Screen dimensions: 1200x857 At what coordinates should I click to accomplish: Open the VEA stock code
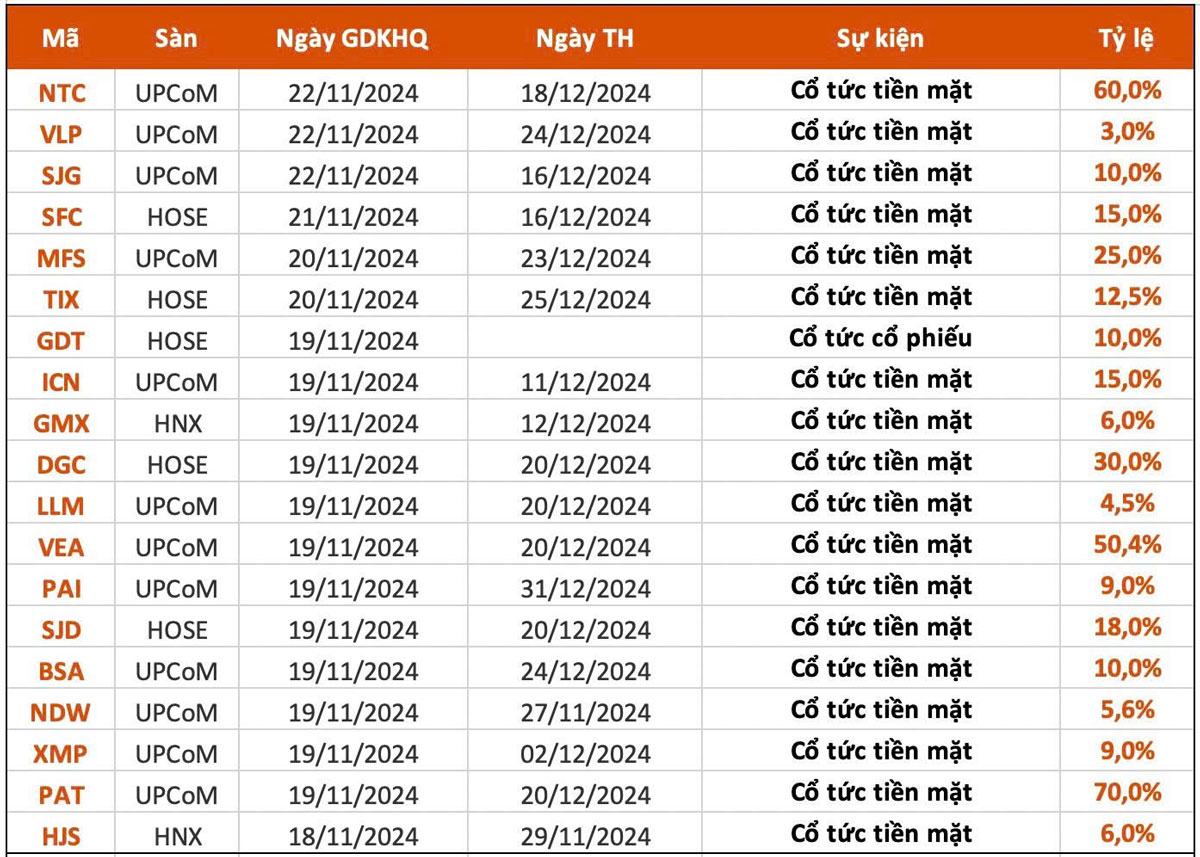coord(62,548)
